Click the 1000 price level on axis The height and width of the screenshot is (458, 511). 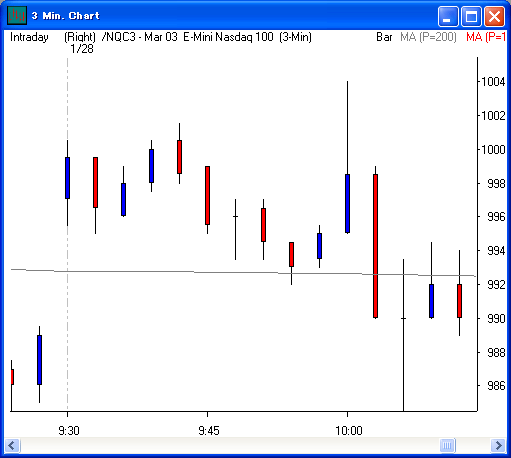pos(493,149)
